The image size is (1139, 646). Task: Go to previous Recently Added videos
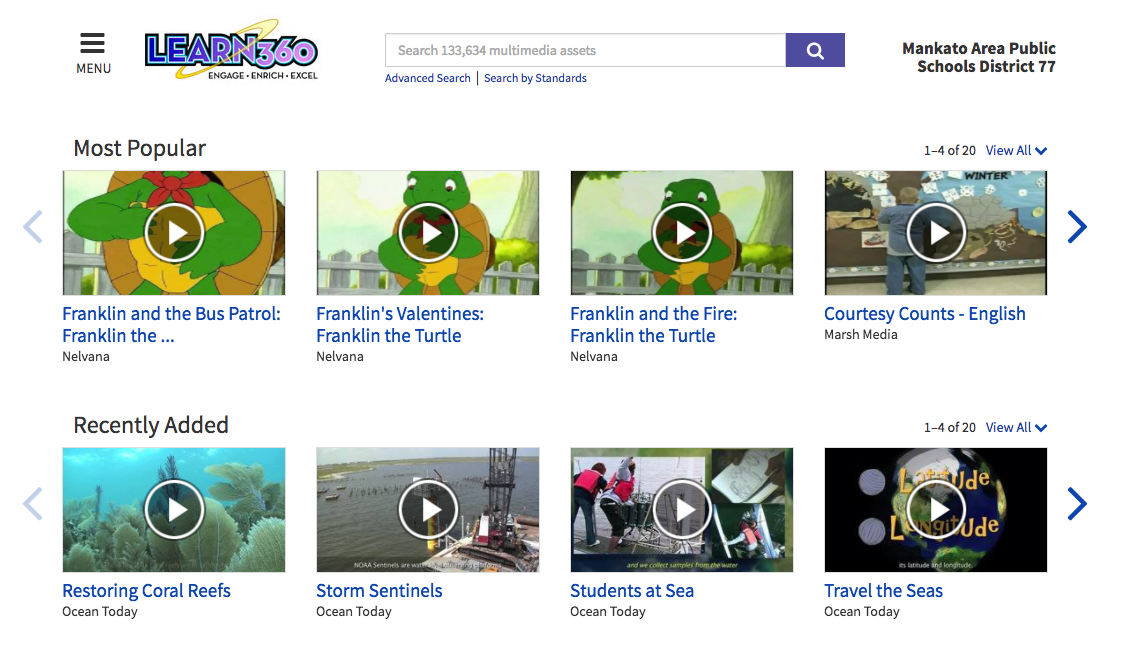point(33,504)
